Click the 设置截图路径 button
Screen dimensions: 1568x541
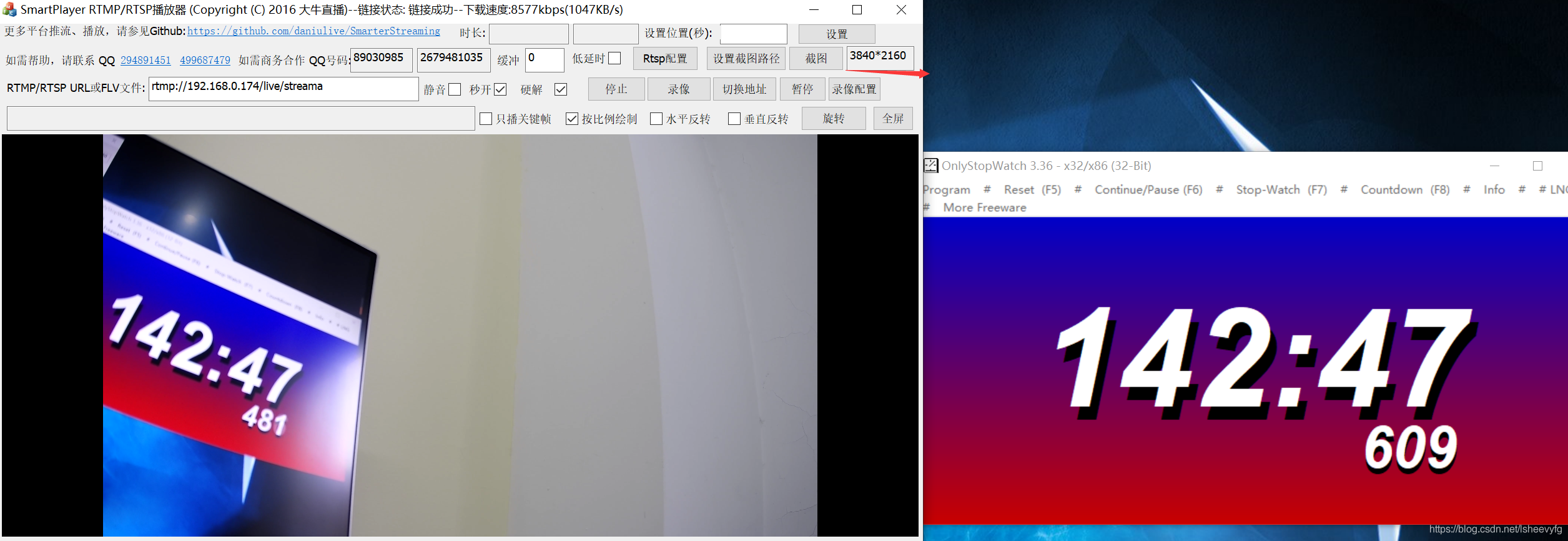pos(746,59)
